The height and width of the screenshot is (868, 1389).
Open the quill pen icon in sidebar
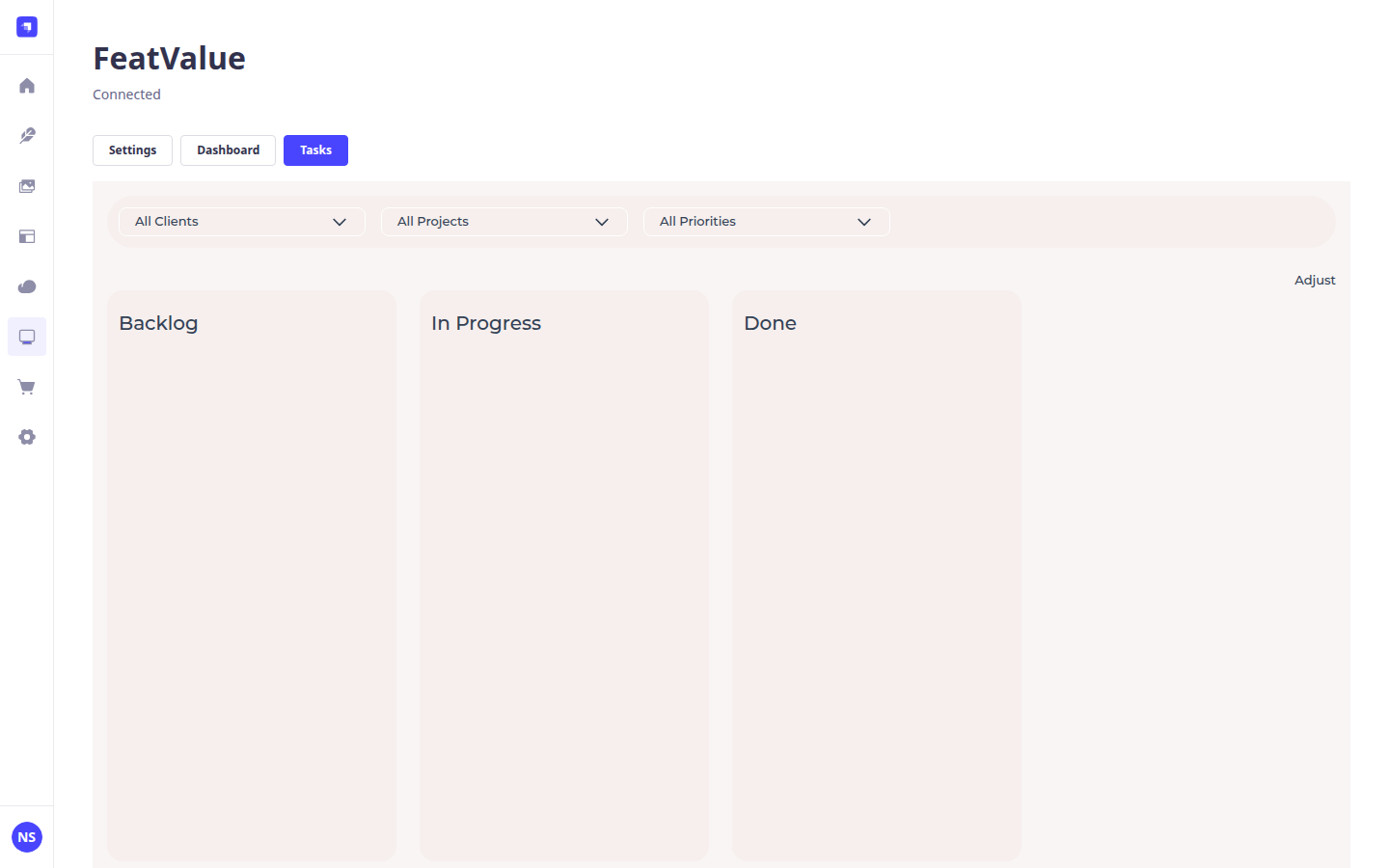click(x=27, y=136)
